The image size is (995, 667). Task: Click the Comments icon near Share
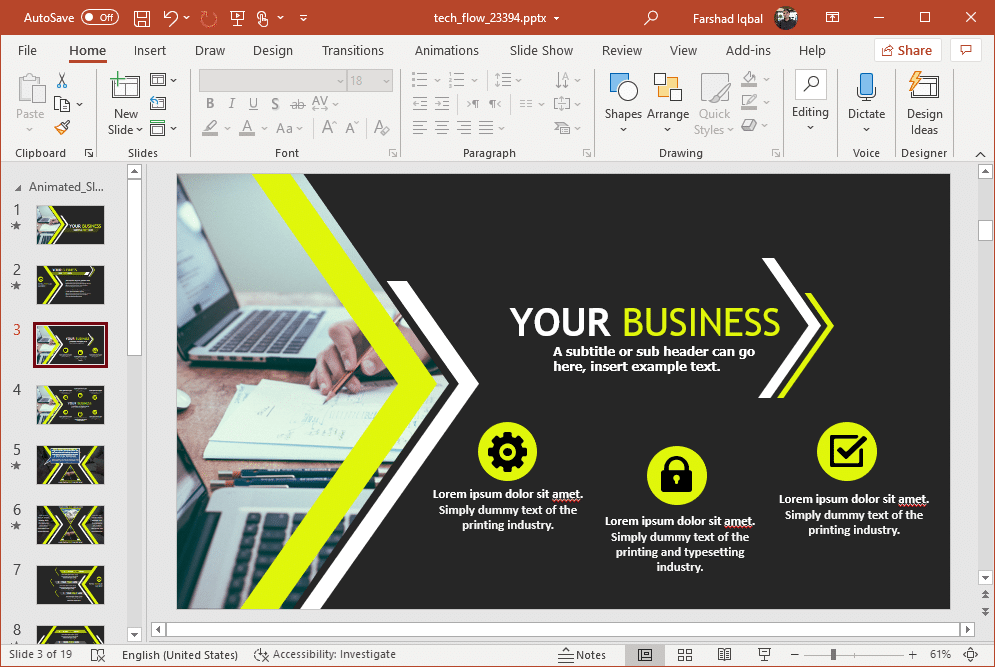(966, 50)
